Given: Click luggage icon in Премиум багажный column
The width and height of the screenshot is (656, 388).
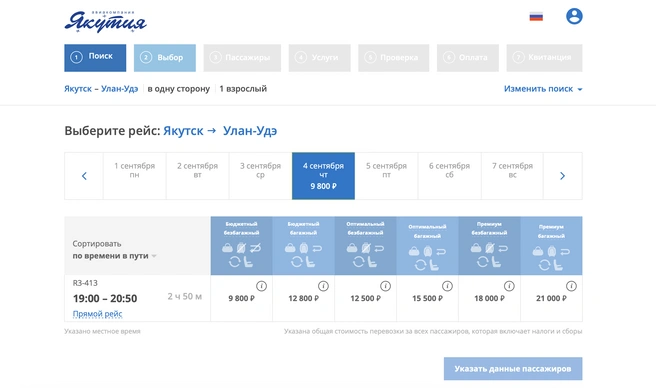Looking at the screenshot, I should tap(551, 251).
